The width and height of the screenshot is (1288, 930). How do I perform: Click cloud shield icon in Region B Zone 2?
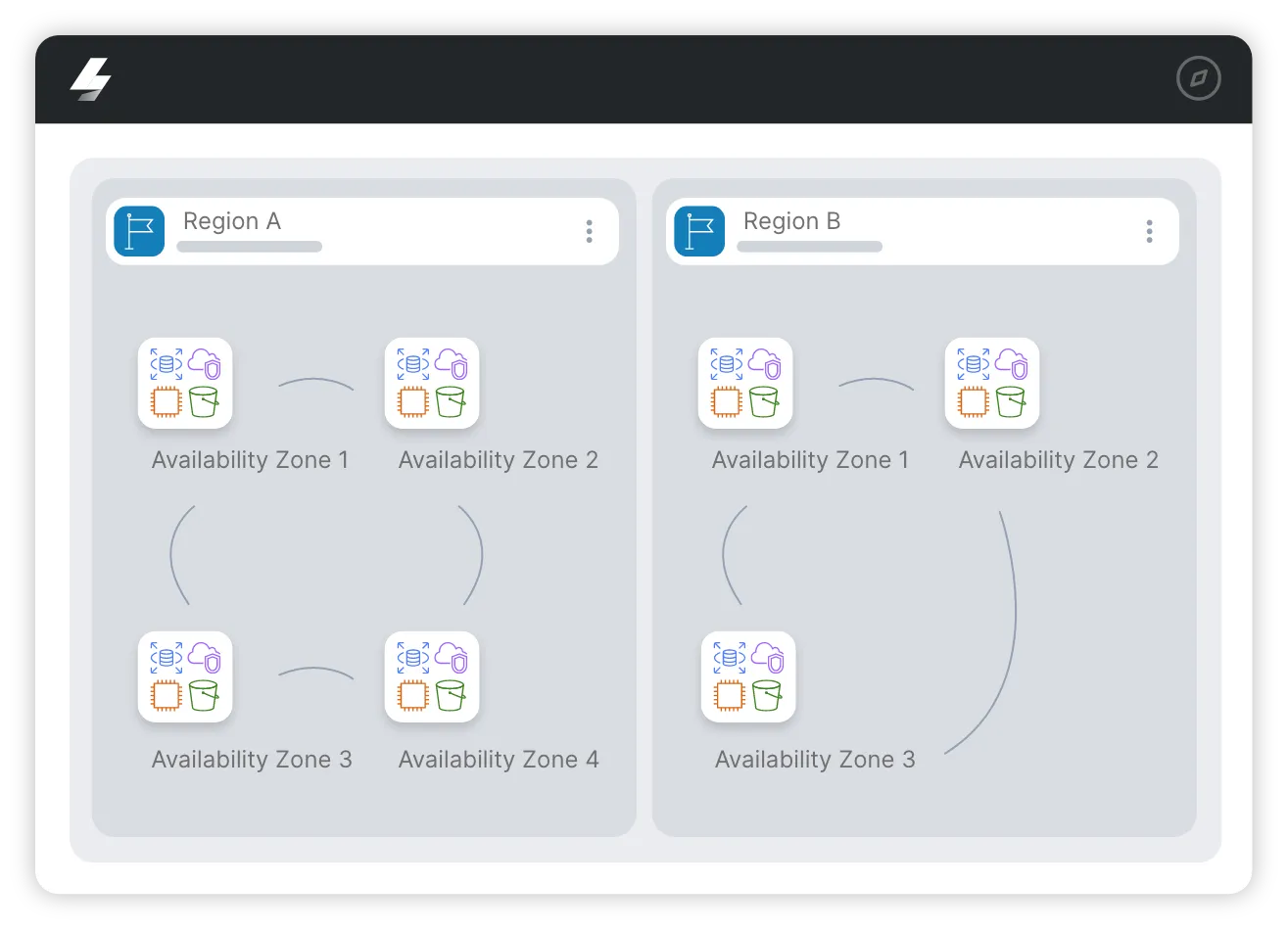pos(1012,364)
